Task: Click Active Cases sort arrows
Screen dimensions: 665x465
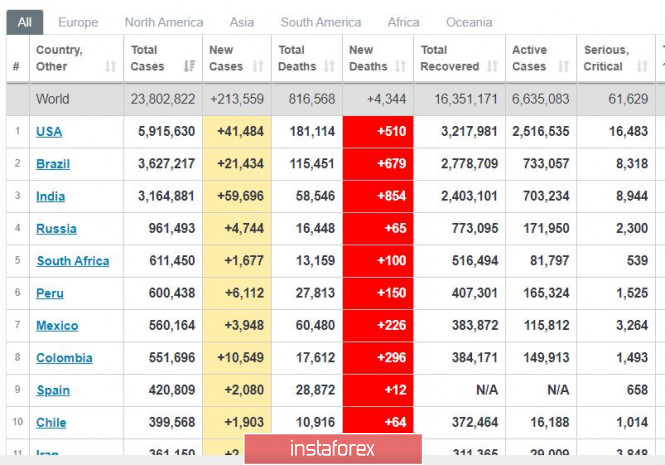Action: pos(562,67)
